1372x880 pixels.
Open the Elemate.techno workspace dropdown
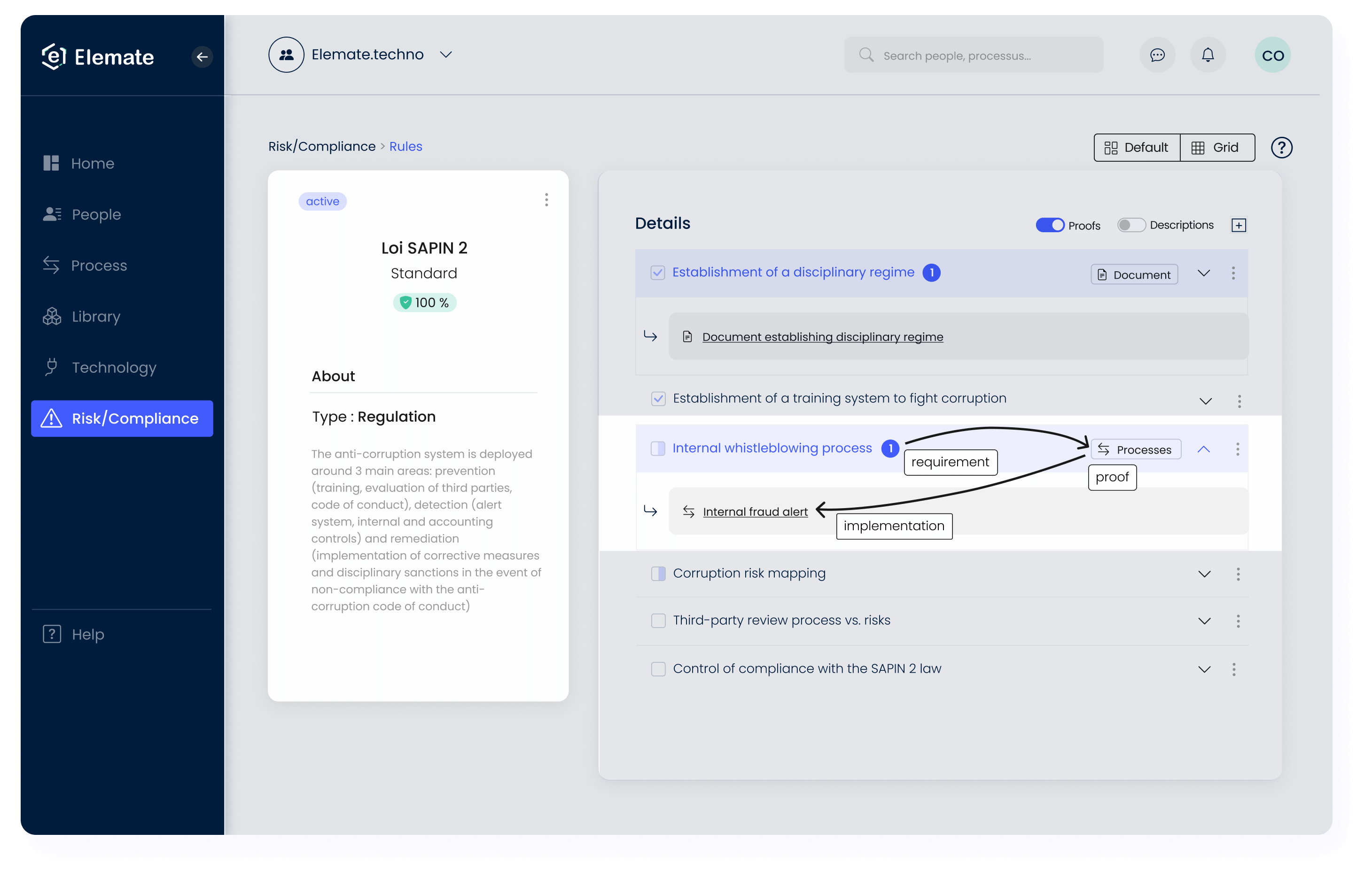tap(447, 55)
